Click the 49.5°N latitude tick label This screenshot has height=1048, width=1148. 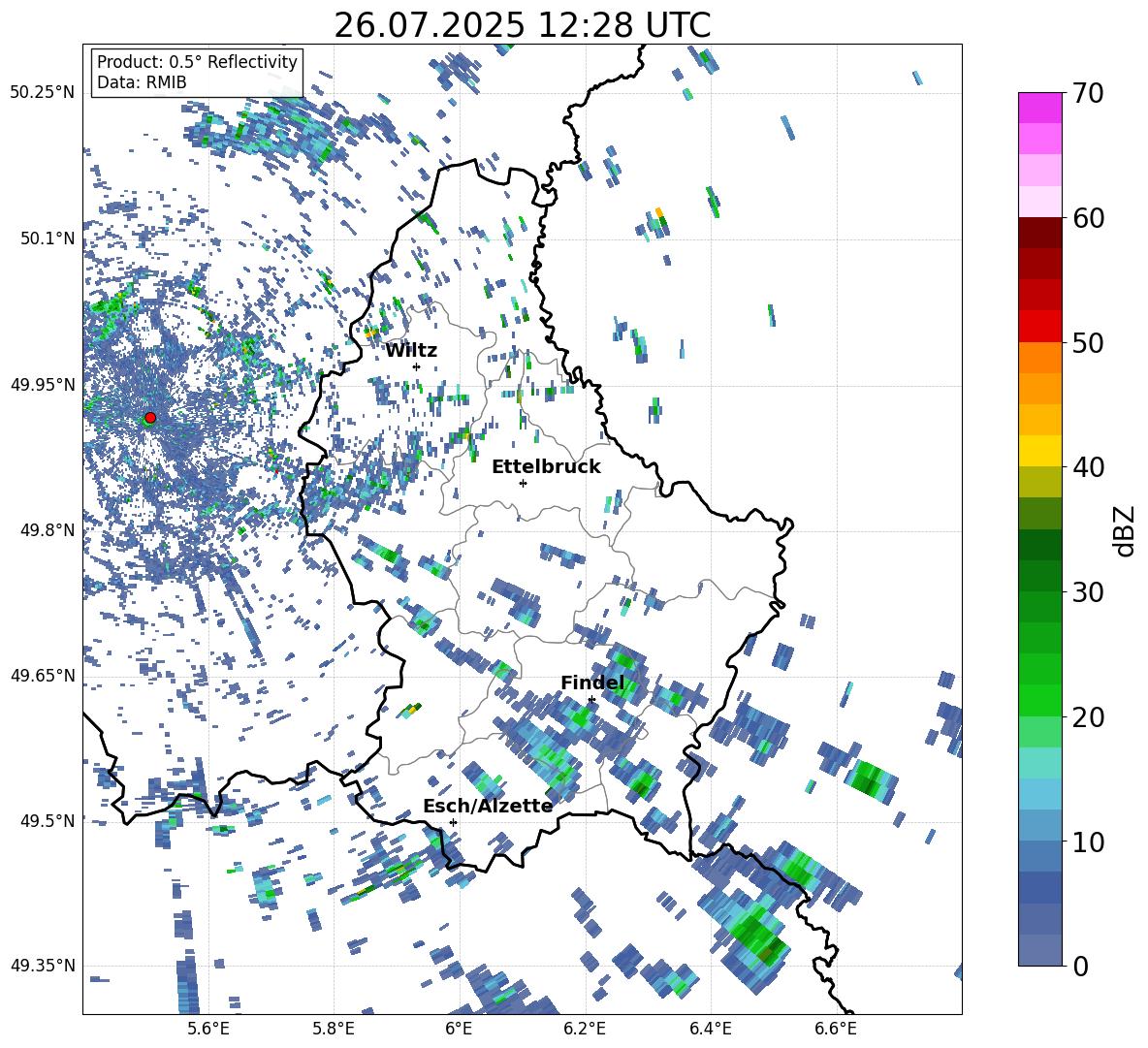pyautogui.click(x=48, y=820)
